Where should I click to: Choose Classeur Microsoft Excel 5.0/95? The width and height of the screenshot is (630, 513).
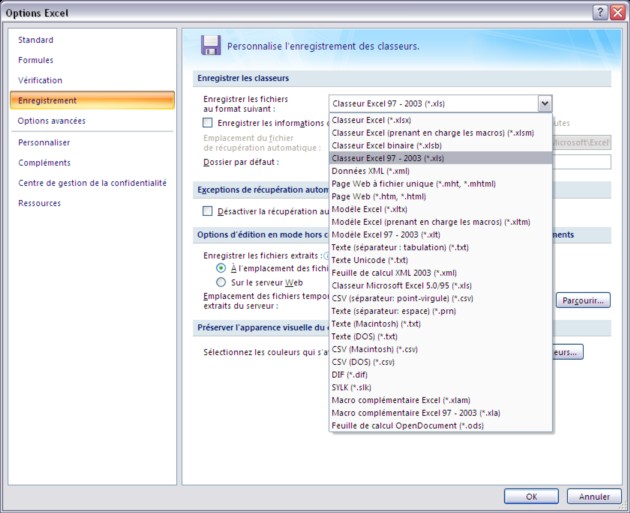click(440, 286)
